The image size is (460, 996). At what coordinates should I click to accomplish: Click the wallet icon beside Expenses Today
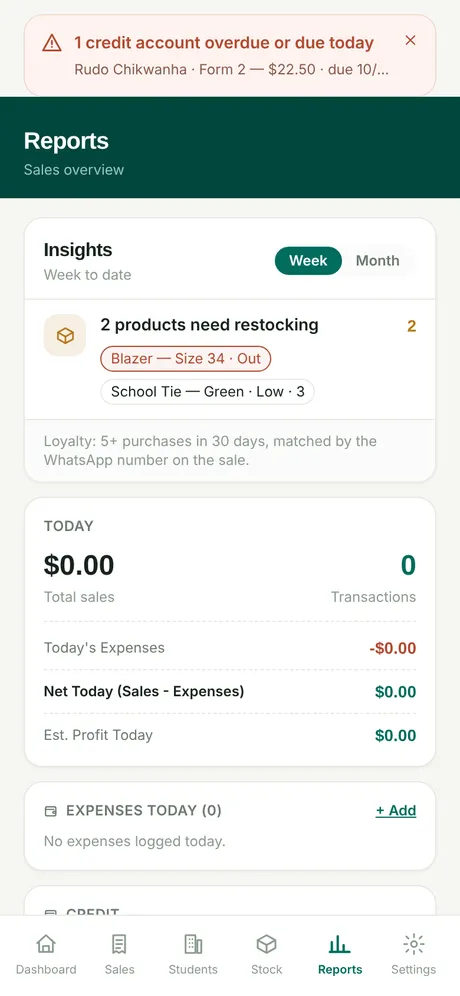pos(51,811)
